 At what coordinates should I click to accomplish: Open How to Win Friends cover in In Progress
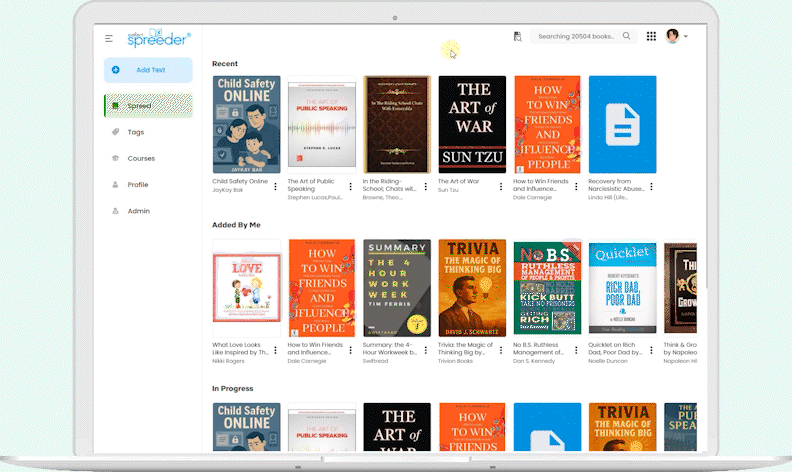pyautogui.click(x=472, y=427)
